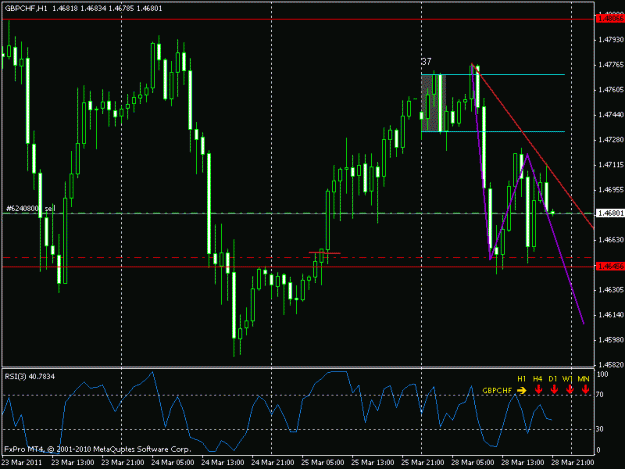The height and width of the screenshot is (469, 625).
Task: Click the 1.45980 price axis label
Action: click(611, 340)
